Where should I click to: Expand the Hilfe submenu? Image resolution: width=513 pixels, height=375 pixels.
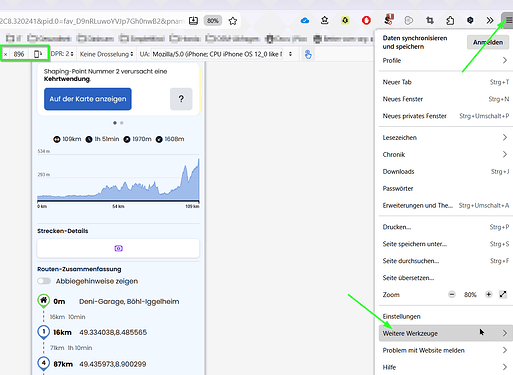click(446, 367)
